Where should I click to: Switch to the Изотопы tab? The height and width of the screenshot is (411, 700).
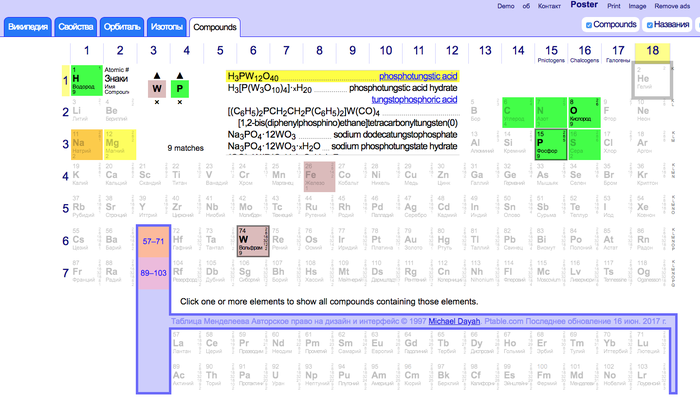[x=165, y=25]
